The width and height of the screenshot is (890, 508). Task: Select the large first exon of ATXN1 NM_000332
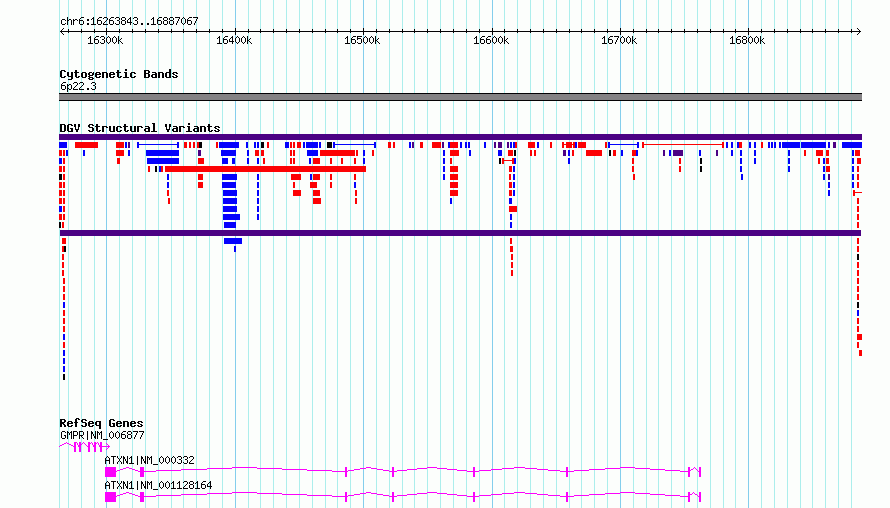click(111, 472)
